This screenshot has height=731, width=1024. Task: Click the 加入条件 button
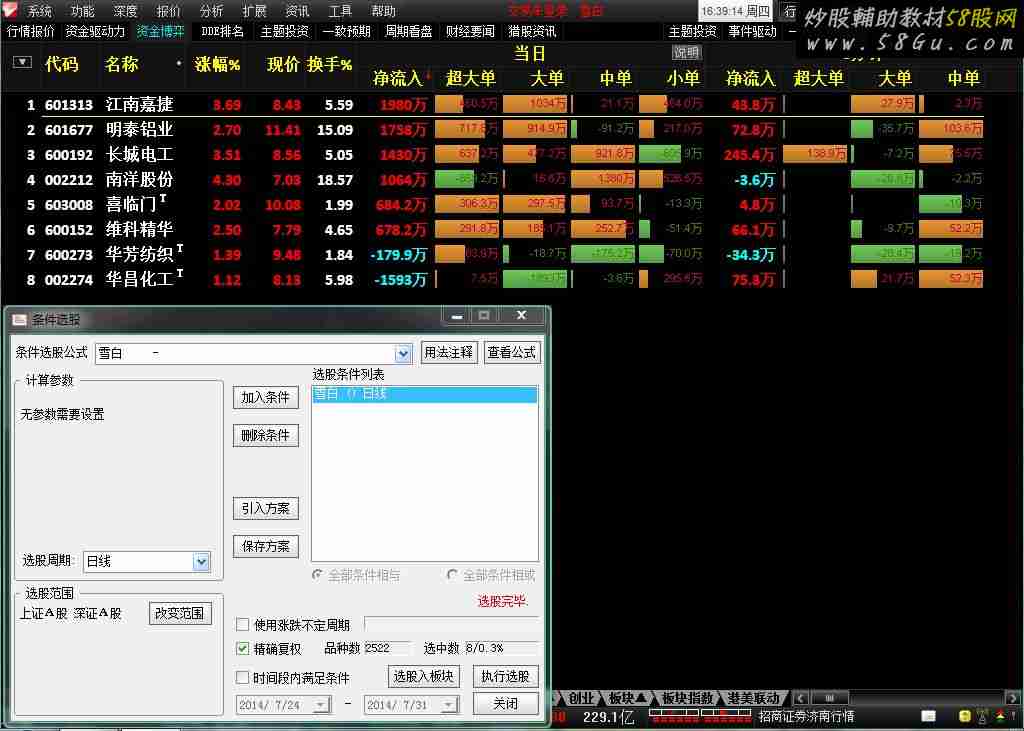click(266, 397)
